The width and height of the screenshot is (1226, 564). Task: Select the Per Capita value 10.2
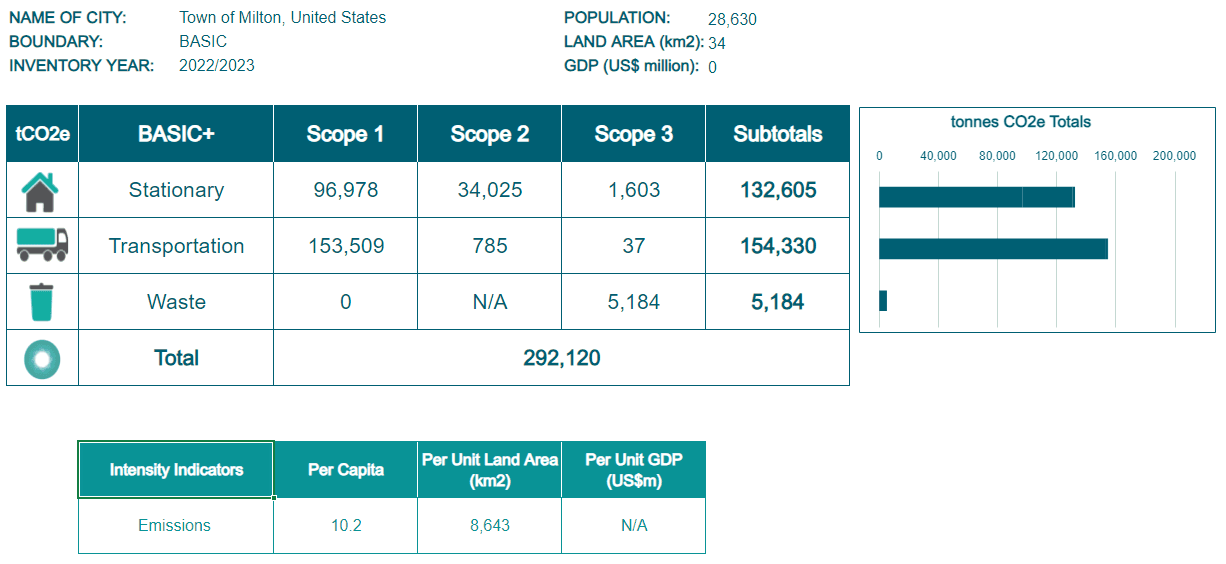pos(345,525)
